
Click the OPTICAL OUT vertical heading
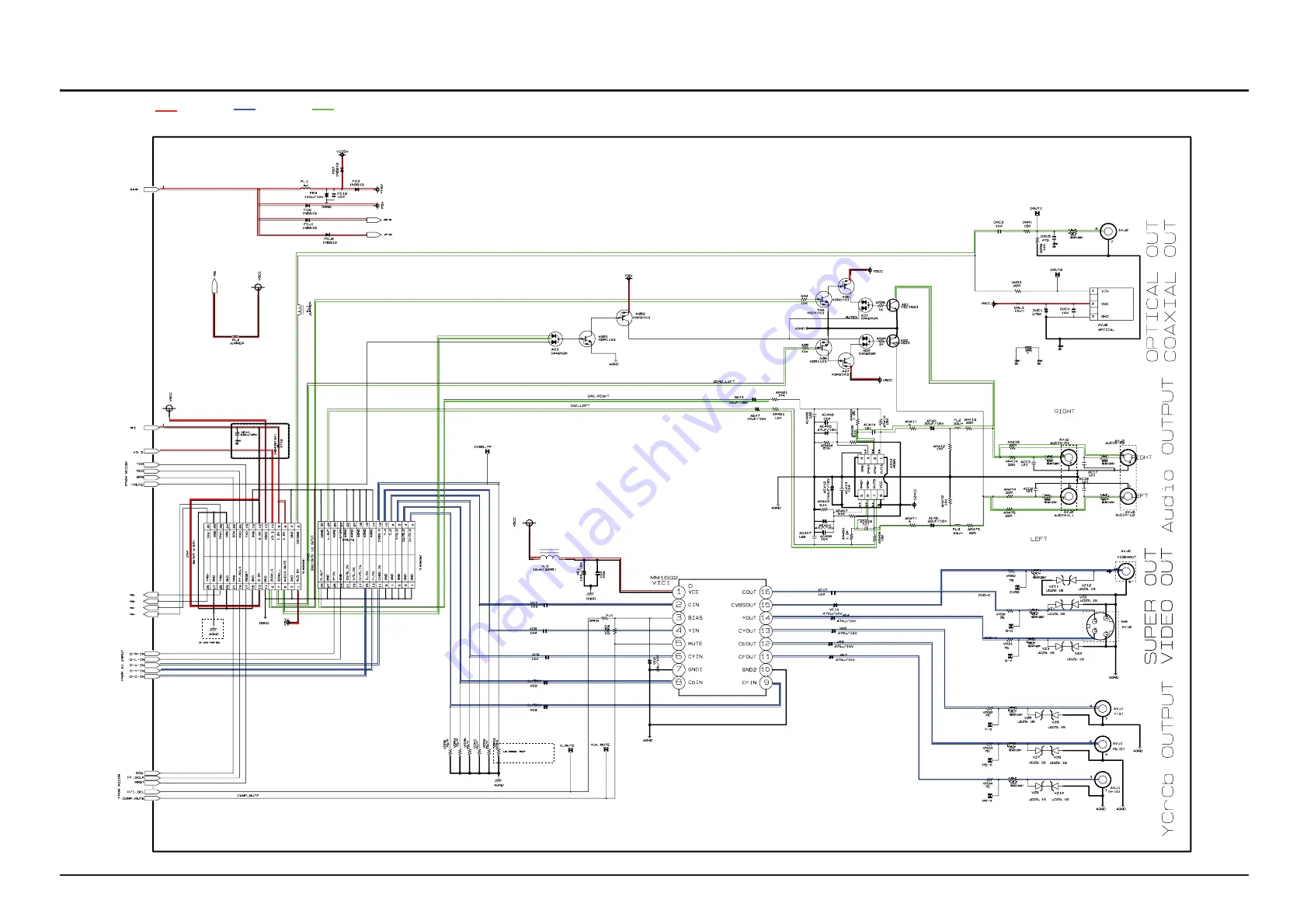pyautogui.click(x=1152, y=291)
